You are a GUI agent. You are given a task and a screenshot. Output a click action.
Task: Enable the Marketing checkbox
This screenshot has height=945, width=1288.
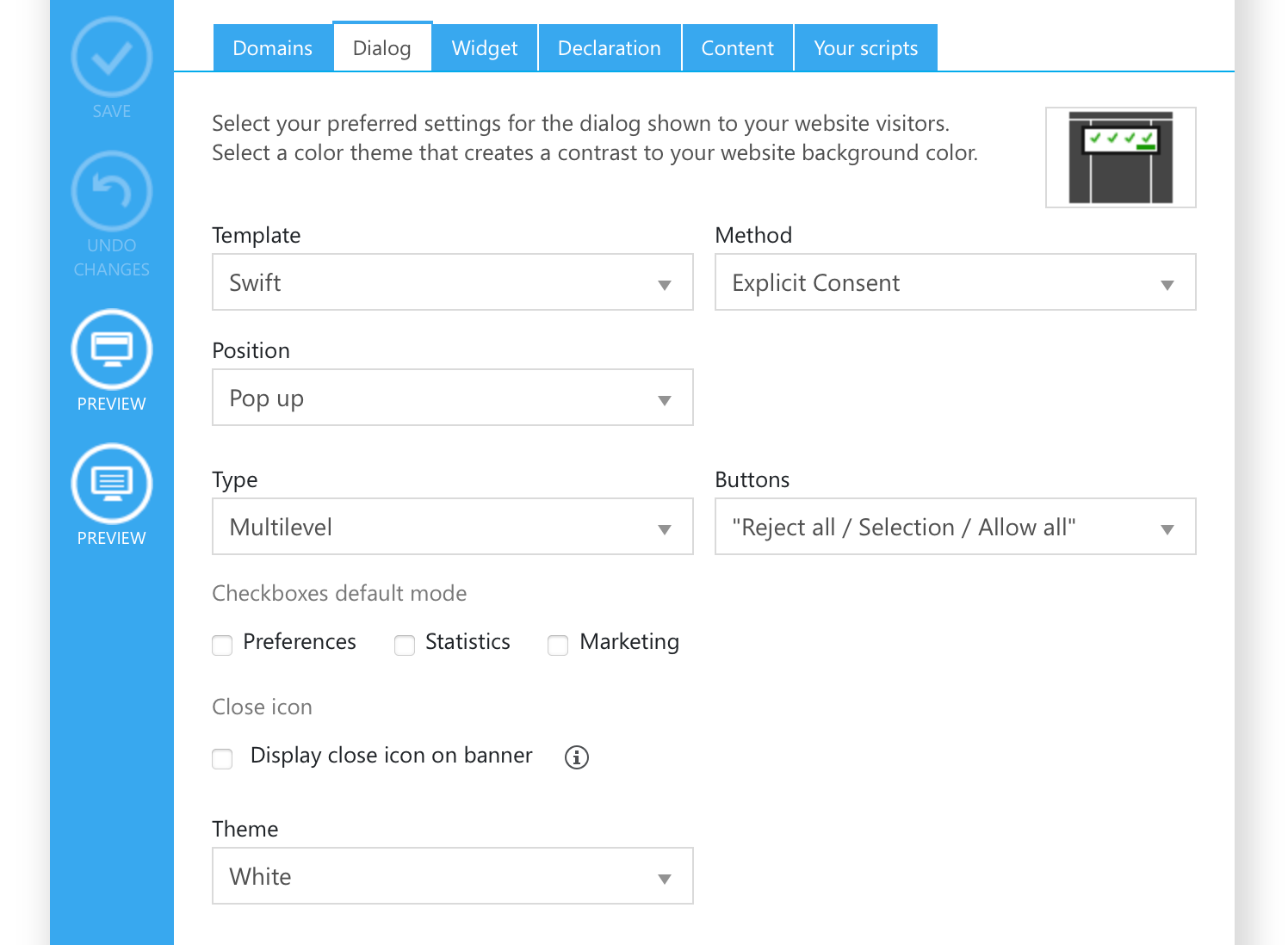tap(558, 645)
